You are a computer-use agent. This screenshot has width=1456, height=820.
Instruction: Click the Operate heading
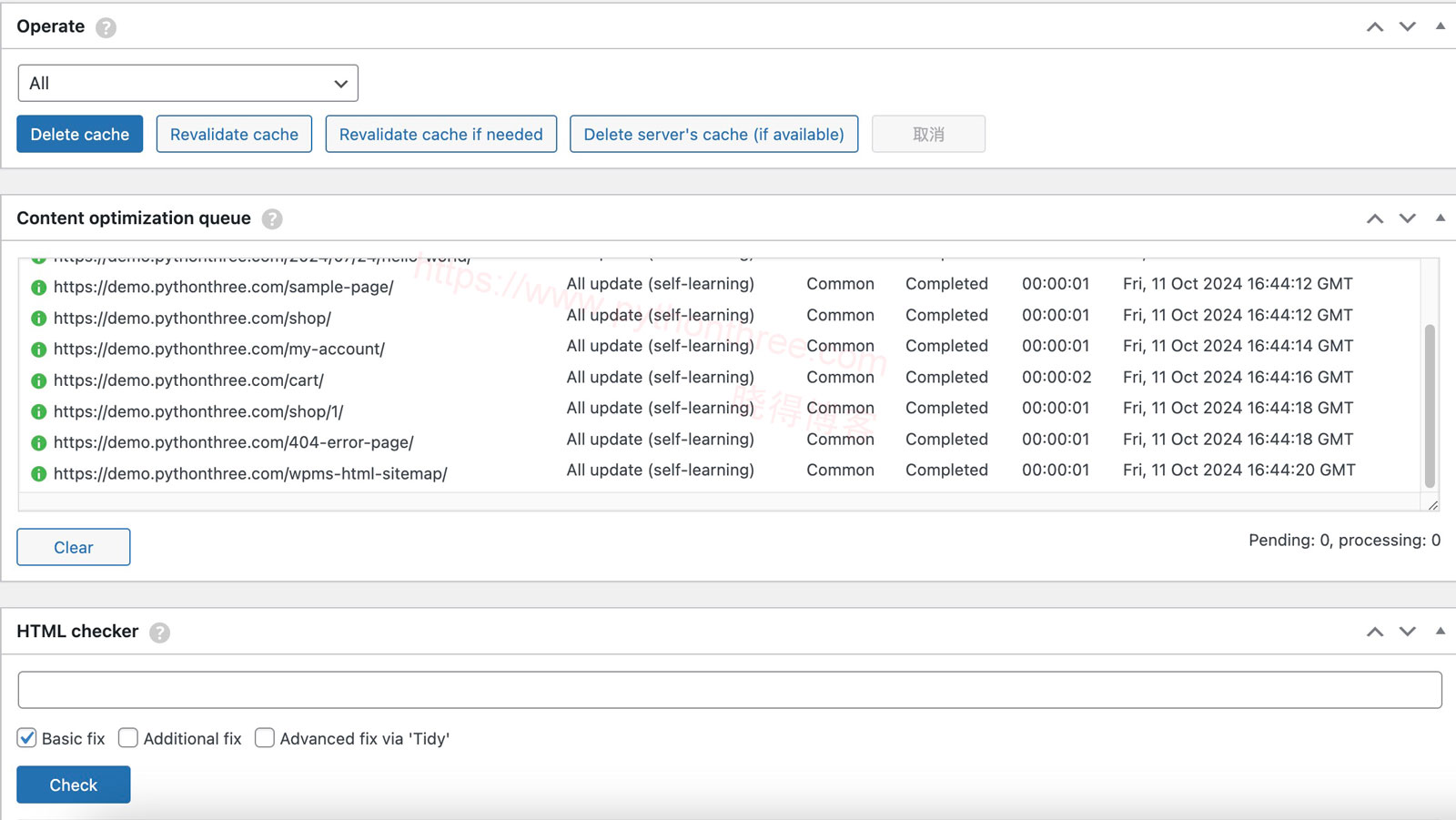click(x=51, y=26)
